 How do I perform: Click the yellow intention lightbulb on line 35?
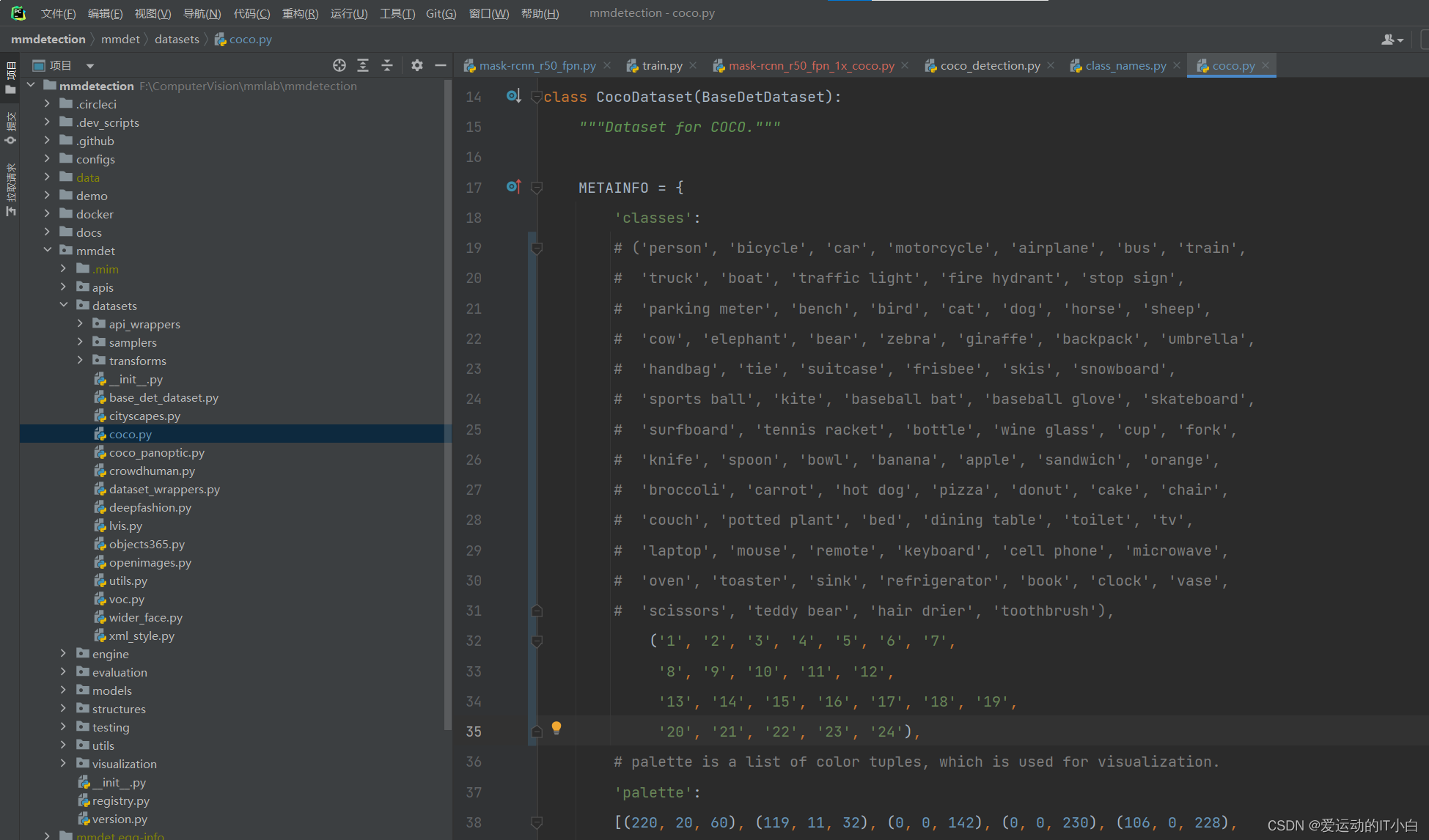pyautogui.click(x=556, y=728)
